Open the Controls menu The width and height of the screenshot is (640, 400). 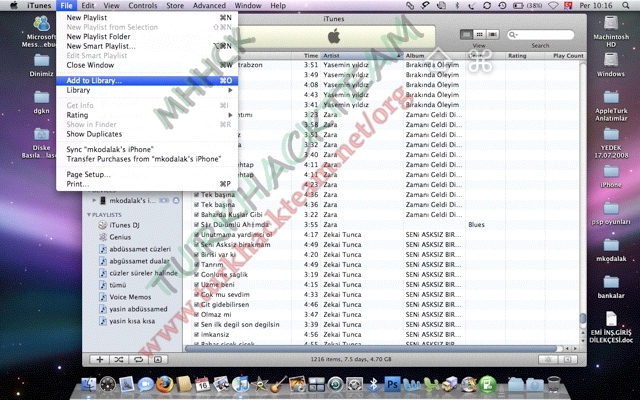(142, 6)
